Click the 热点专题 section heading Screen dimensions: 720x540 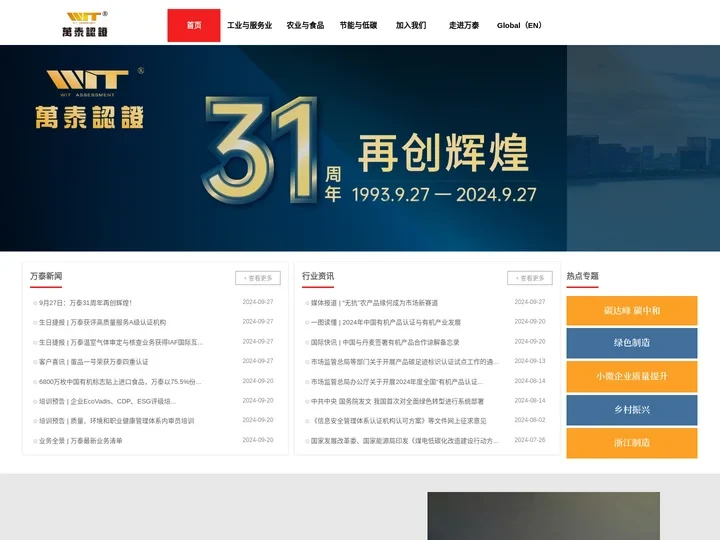click(x=582, y=276)
